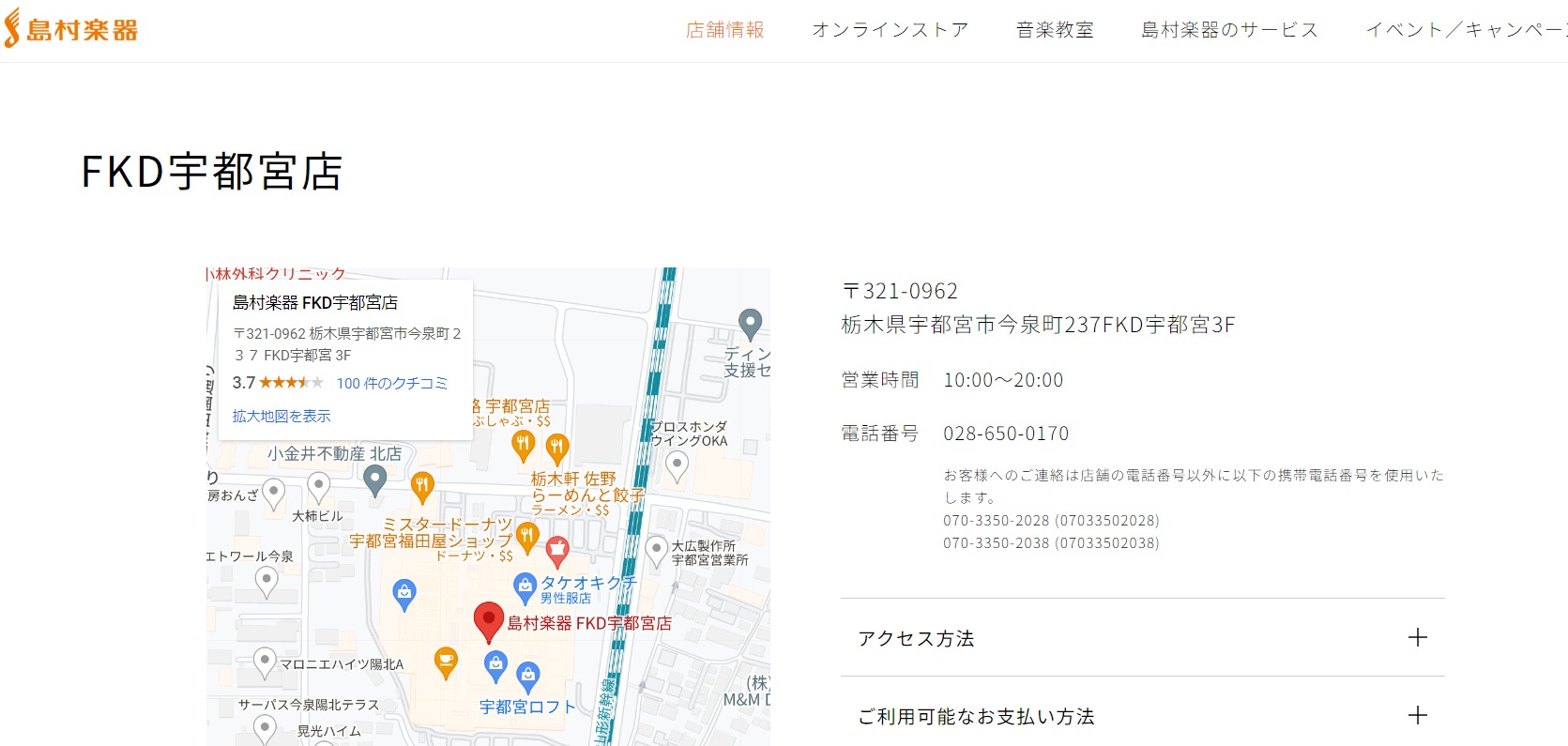Select the blue 宇都宮ロフト shopping pin
The width and height of the screenshot is (1568, 746).
coord(528,677)
